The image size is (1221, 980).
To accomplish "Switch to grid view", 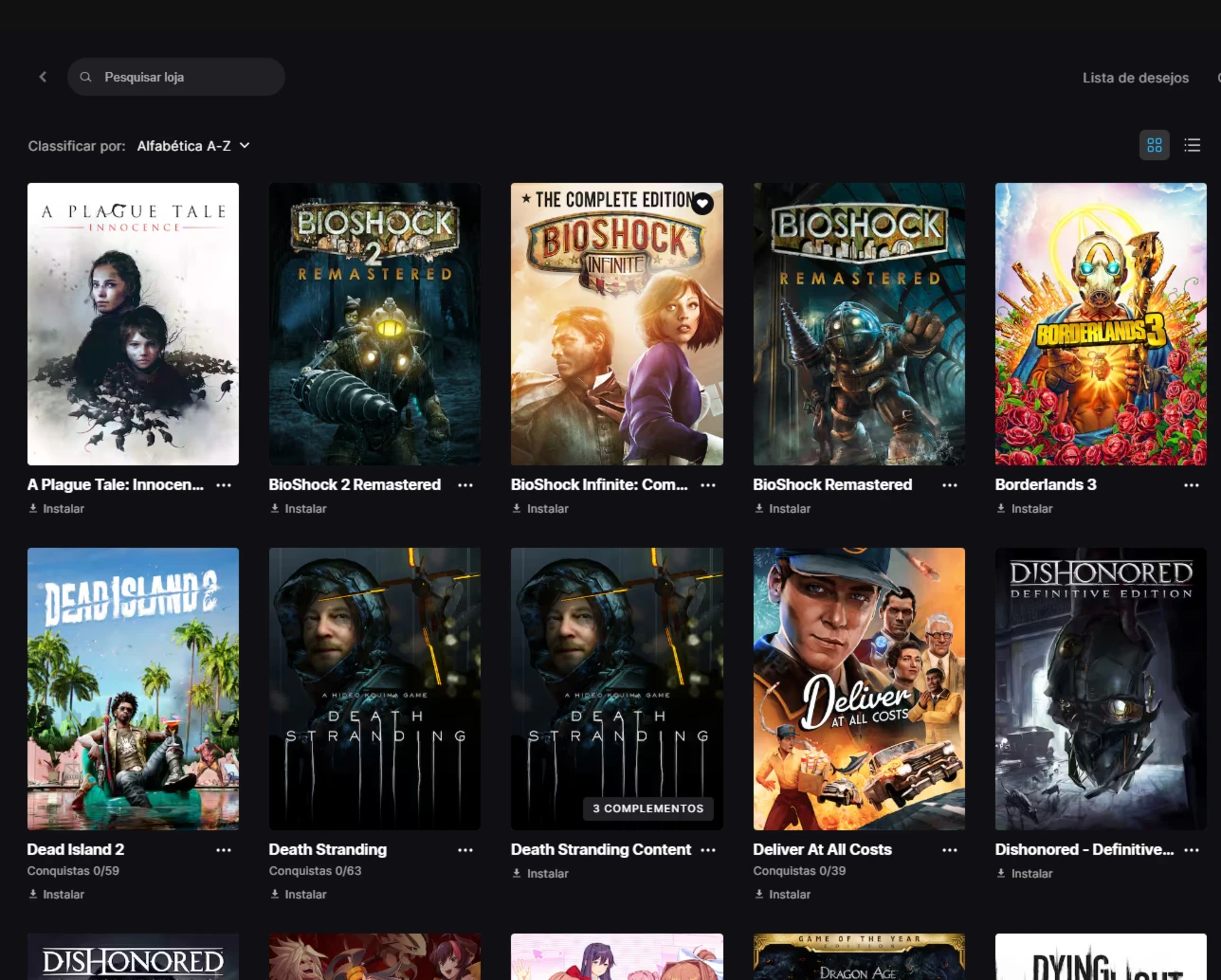I will [1155, 145].
